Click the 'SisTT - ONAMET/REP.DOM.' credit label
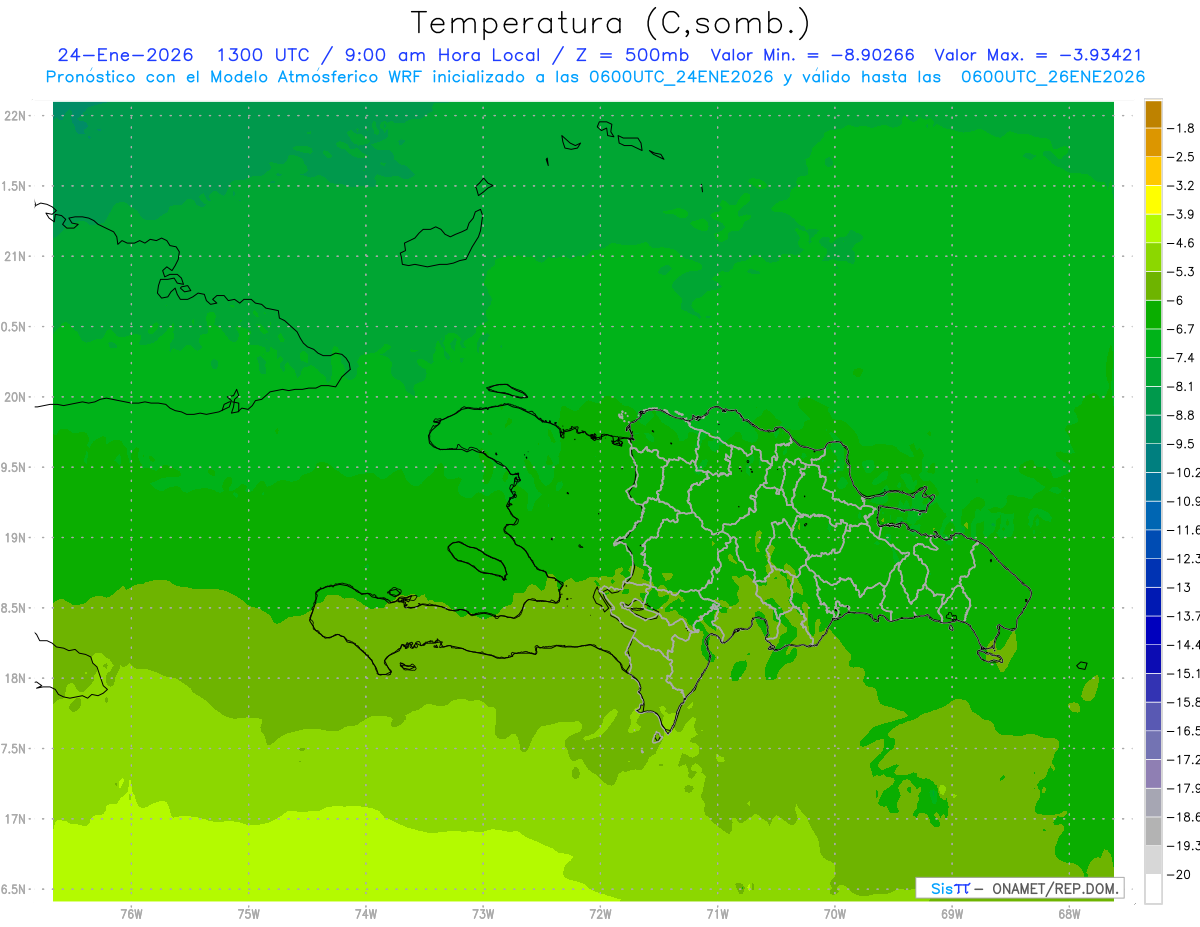 point(1020,888)
